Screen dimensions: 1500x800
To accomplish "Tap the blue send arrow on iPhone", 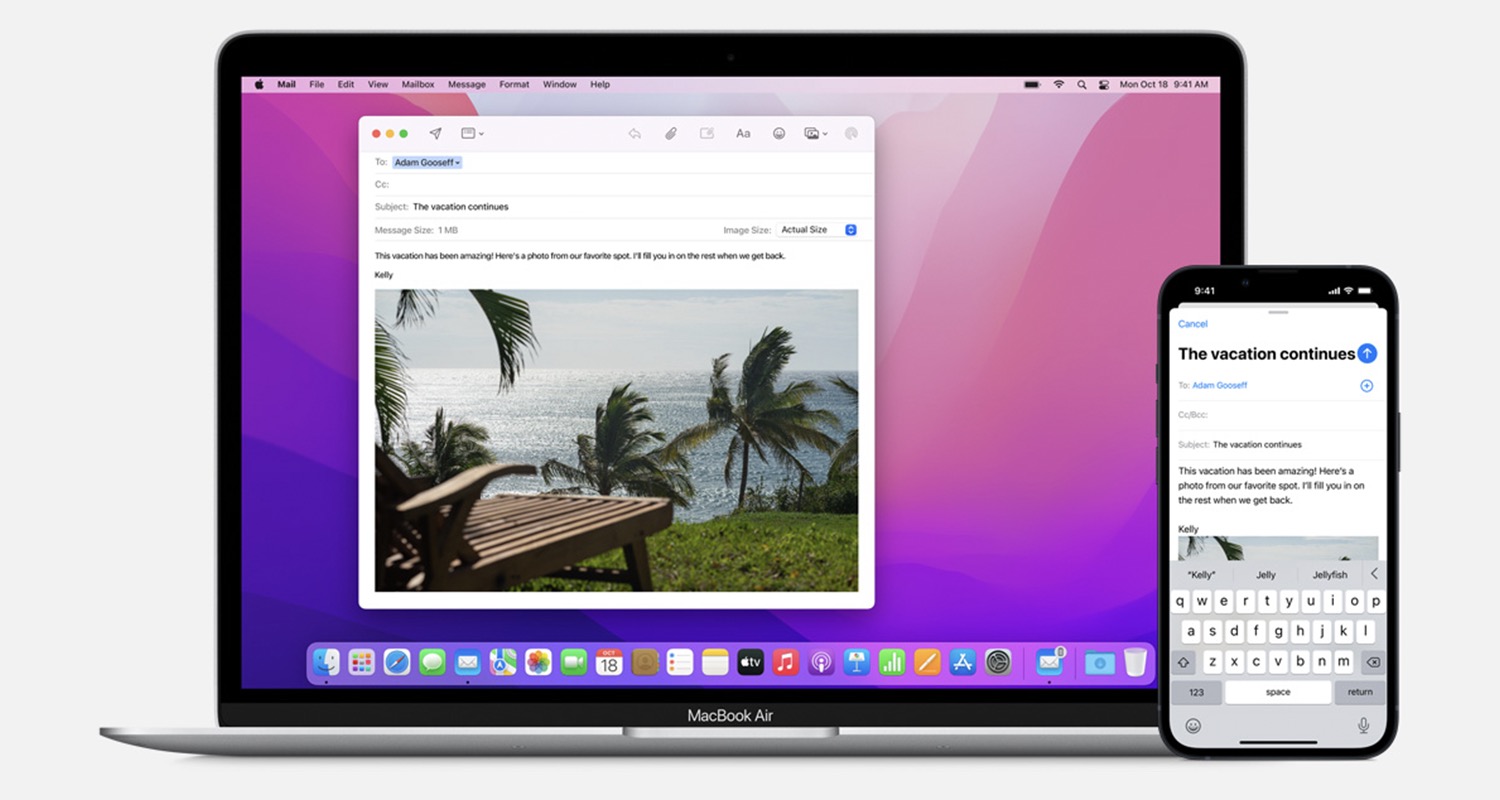I will tap(1367, 353).
